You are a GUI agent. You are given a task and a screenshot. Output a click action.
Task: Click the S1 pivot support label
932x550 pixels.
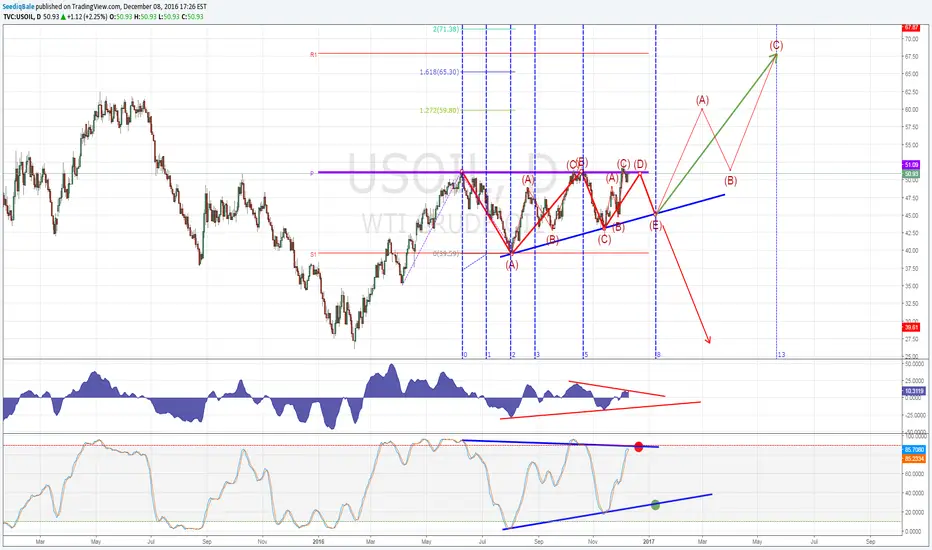(313, 254)
